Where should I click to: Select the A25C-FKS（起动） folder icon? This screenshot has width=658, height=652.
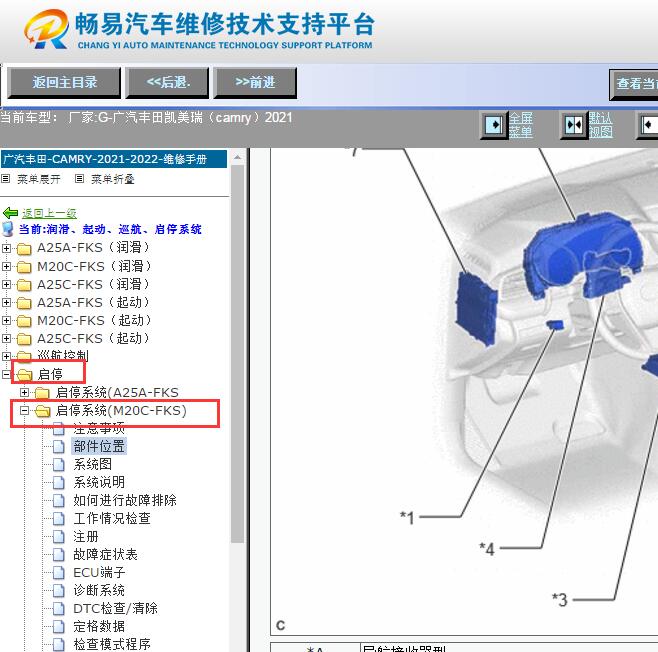click(24, 339)
